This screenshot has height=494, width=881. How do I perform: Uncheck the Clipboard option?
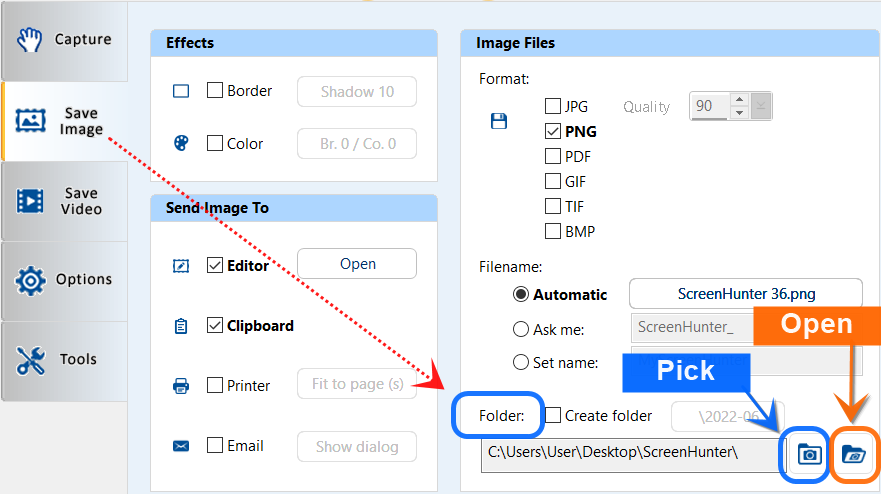pyautogui.click(x=215, y=326)
